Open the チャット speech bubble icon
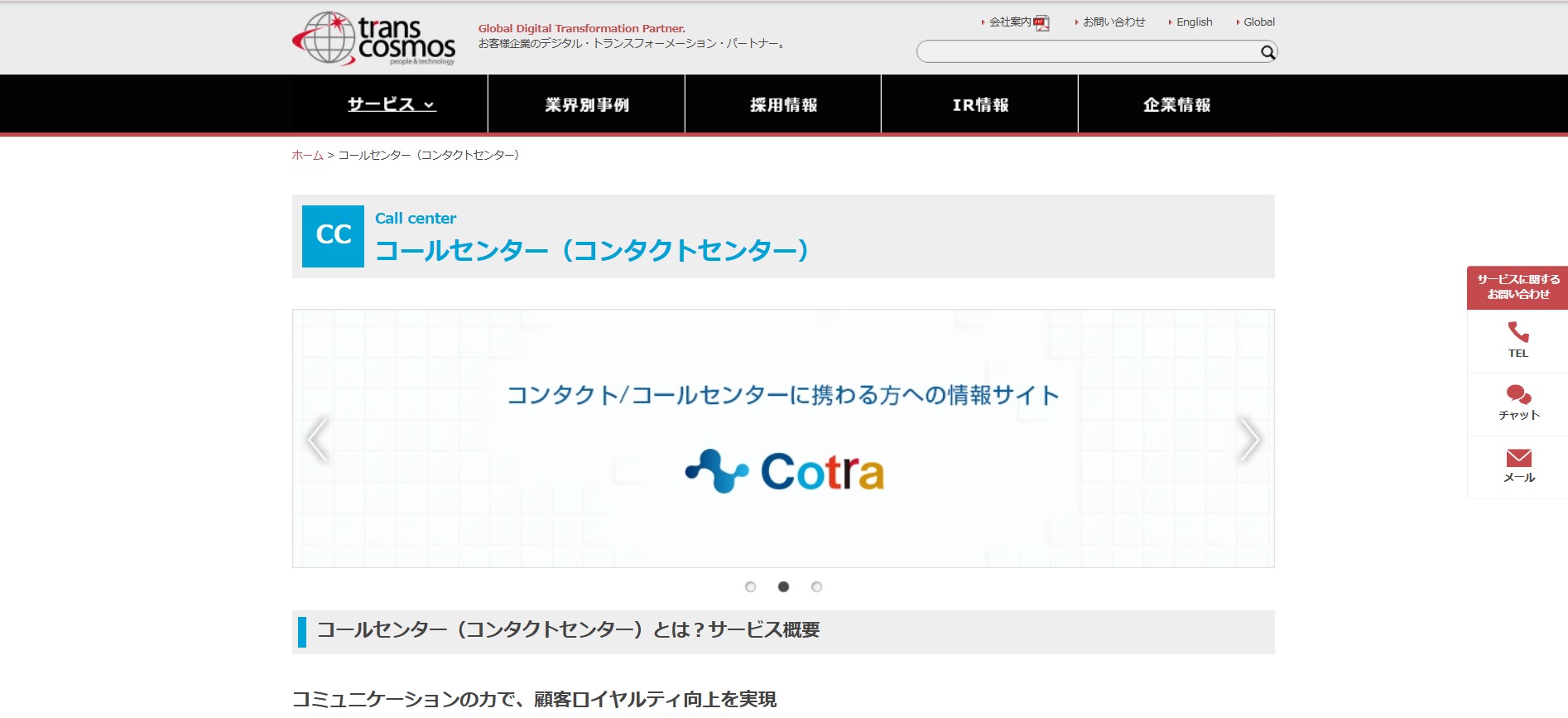This screenshot has height=718, width=1568. [1518, 394]
